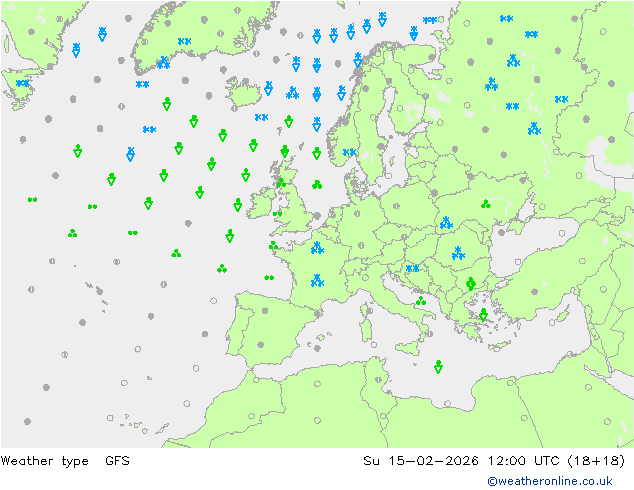This screenshot has height=490, width=634.
Task: Click the green rain symbol over southern Italy
Action: click(x=421, y=301)
